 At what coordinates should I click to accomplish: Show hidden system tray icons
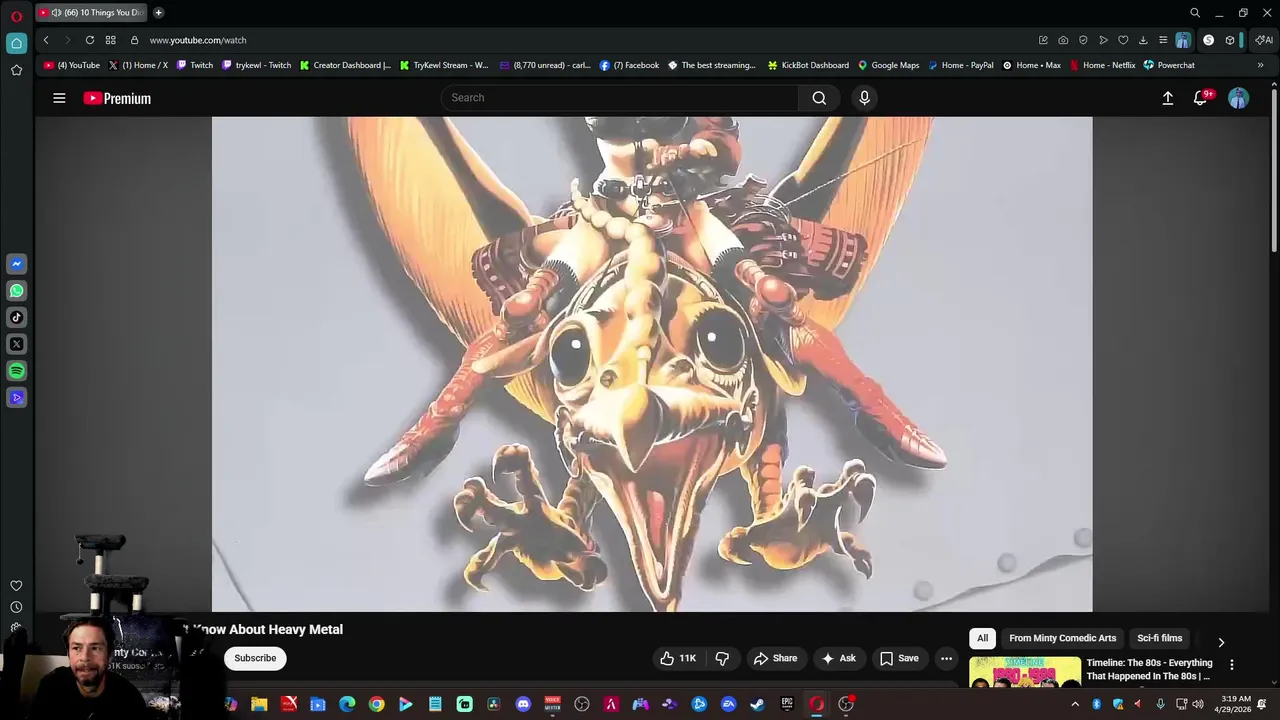(x=1075, y=704)
